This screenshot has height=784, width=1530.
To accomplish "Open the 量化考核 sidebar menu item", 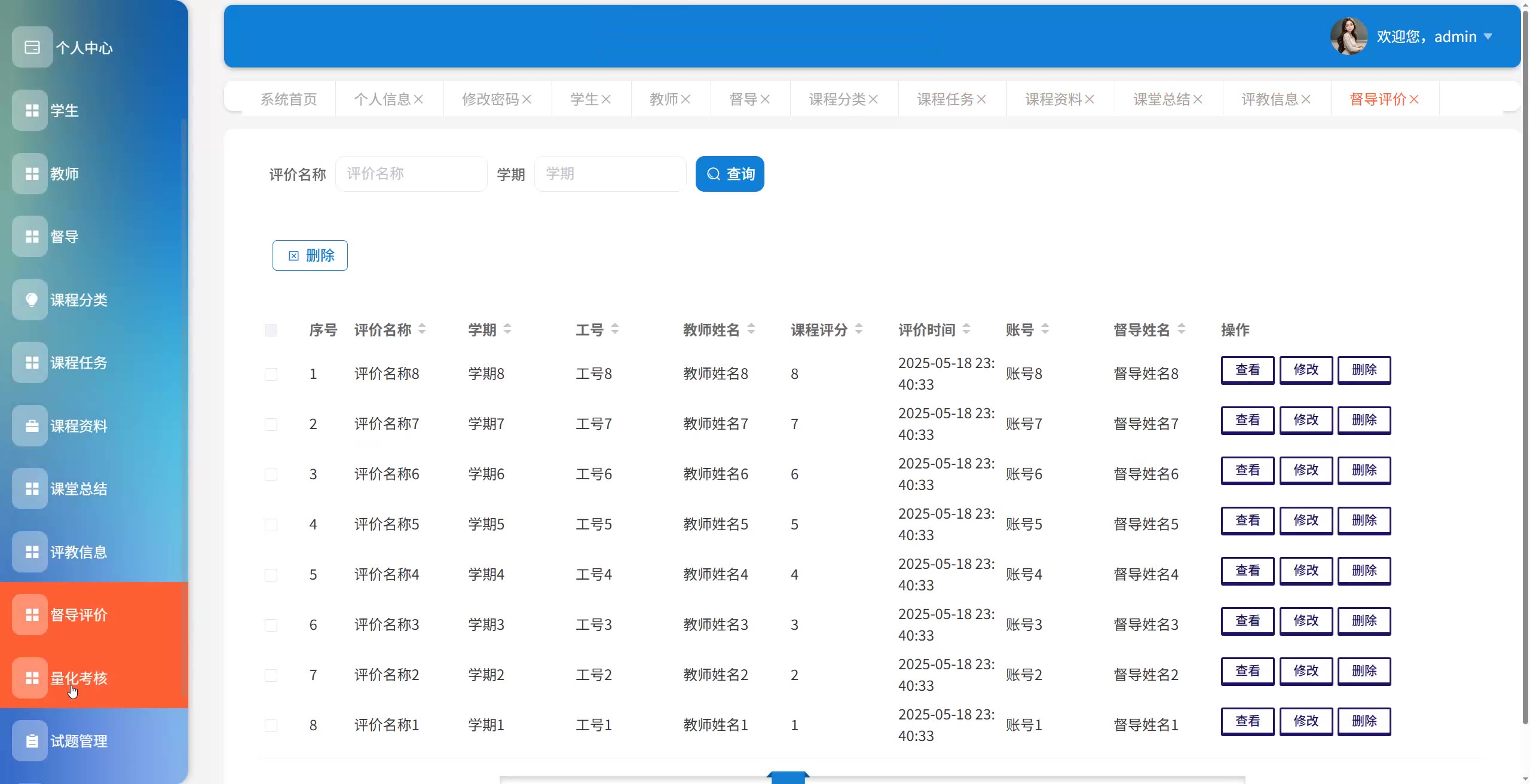I will pyautogui.click(x=79, y=678).
